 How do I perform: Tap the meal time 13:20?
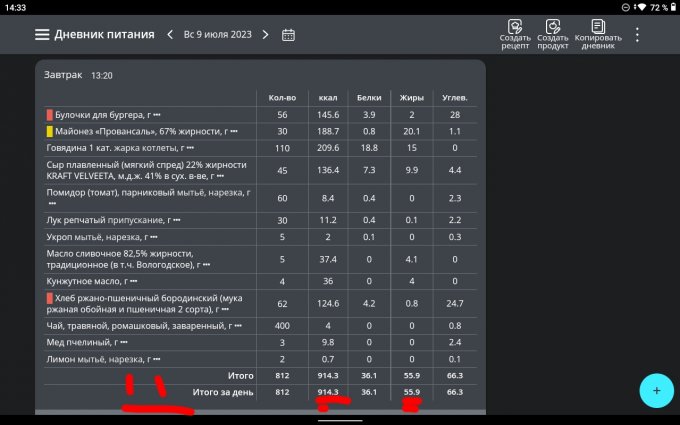click(x=102, y=75)
